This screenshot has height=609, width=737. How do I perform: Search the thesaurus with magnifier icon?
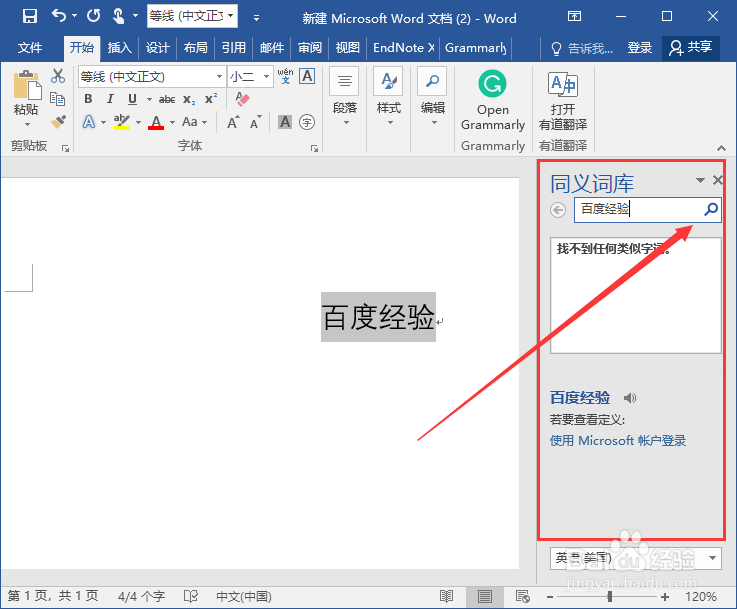coord(711,209)
